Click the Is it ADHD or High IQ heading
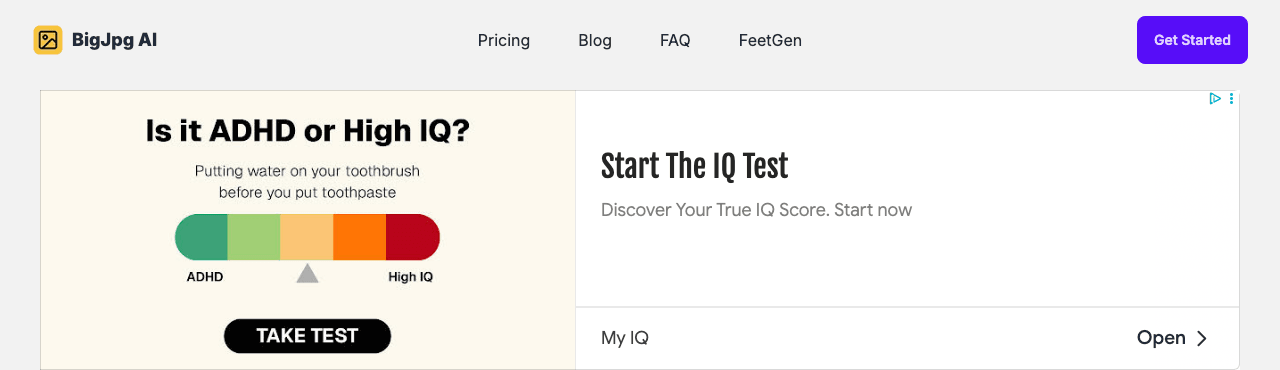The image size is (1280, 370). tap(307, 131)
